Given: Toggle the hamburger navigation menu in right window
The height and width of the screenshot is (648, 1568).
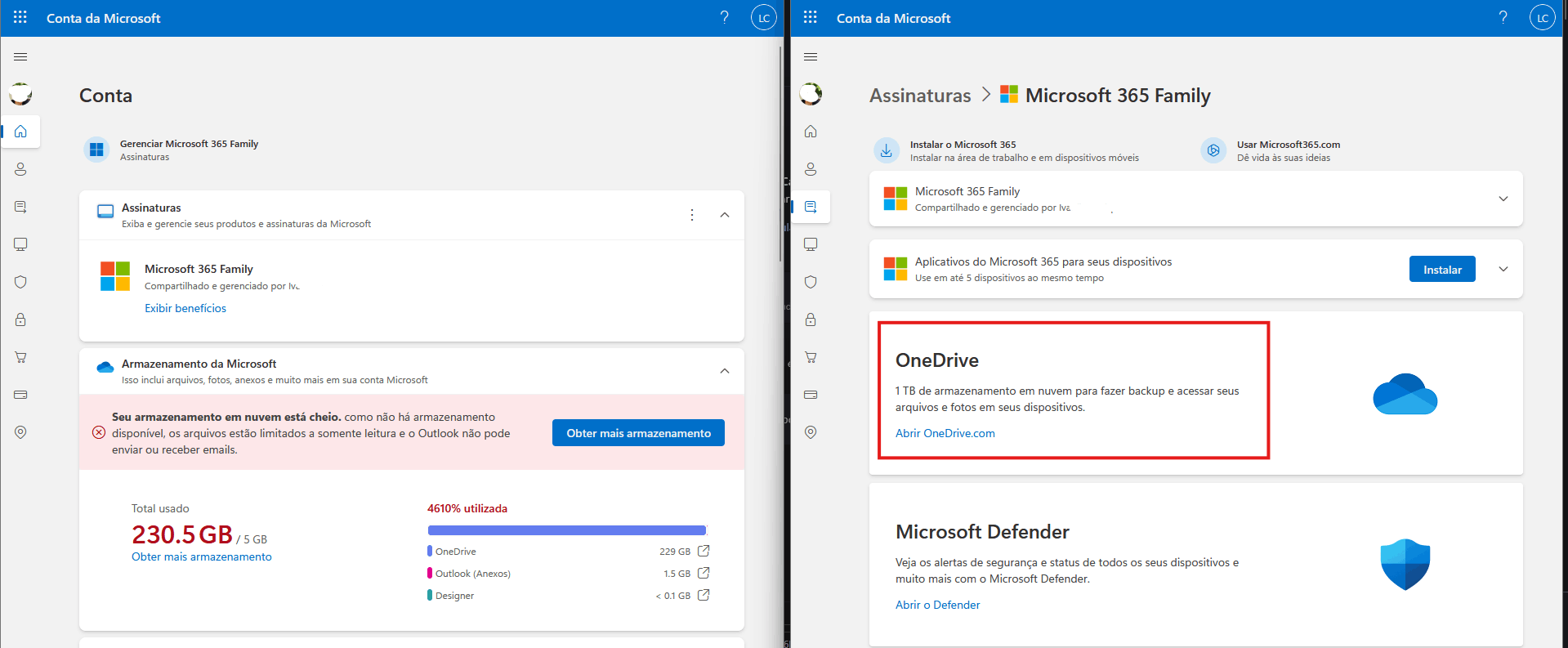Looking at the screenshot, I should click(x=811, y=56).
